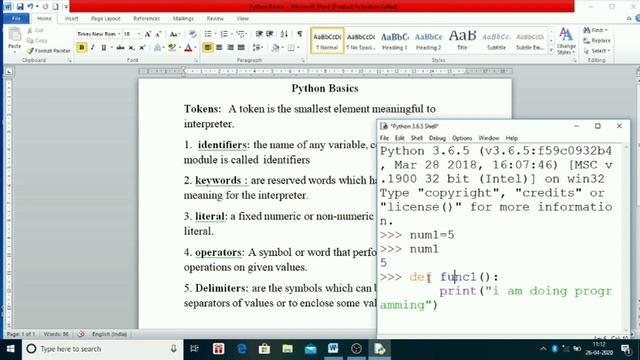
Task: Click the Sort icon in Paragraph group
Action: (284, 34)
